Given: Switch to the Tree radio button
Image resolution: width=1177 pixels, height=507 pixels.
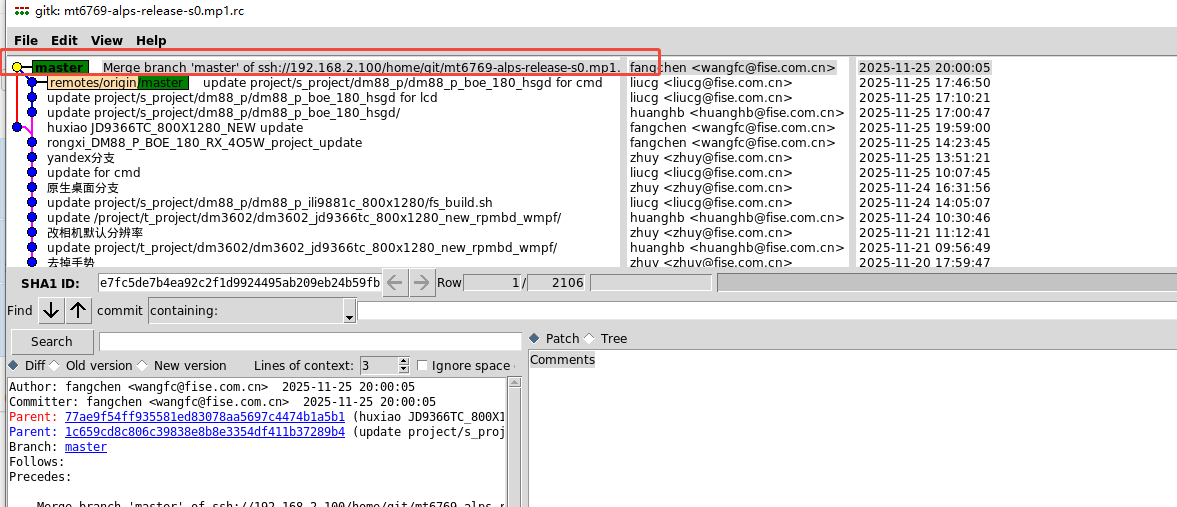Looking at the screenshot, I should (x=589, y=339).
